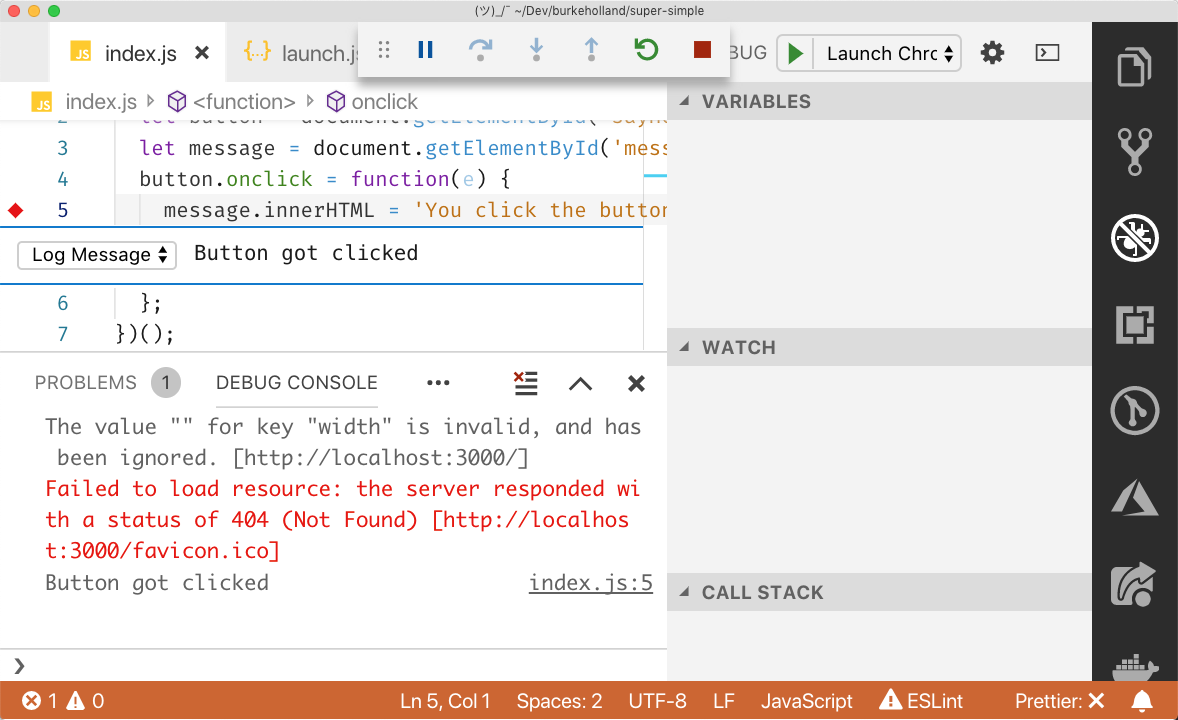
Task: Click line number 3 in gutter
Action: pos(62,148)
